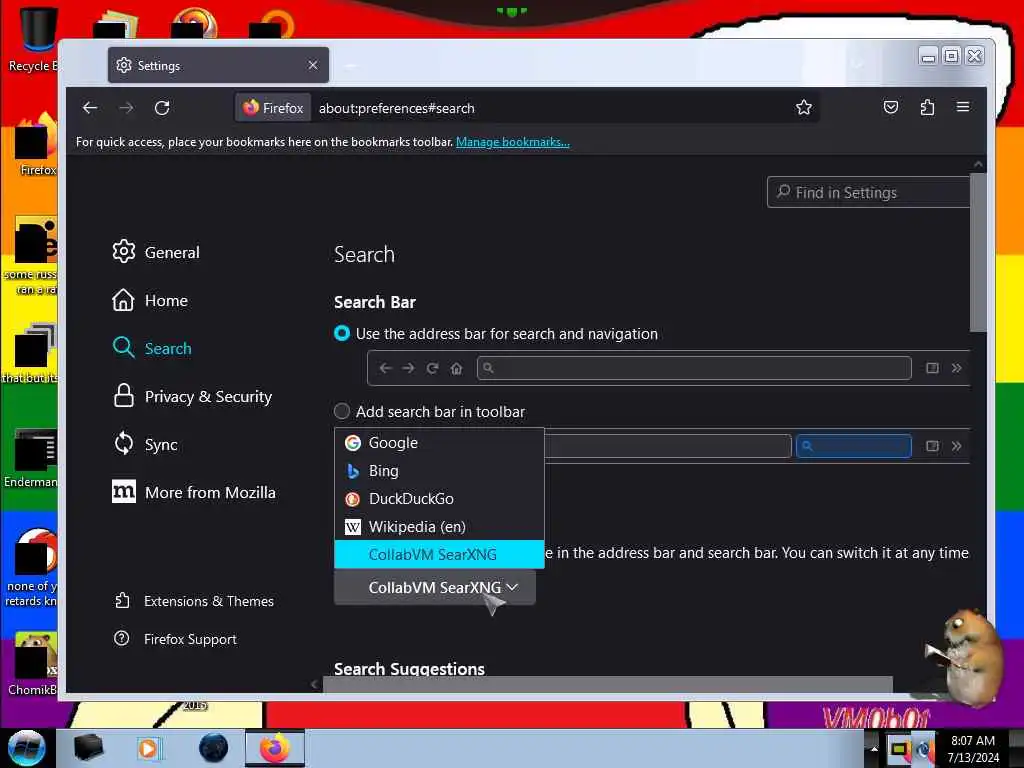Open Sync settings category
This screenshot has width=1024, height=768.
145,444
